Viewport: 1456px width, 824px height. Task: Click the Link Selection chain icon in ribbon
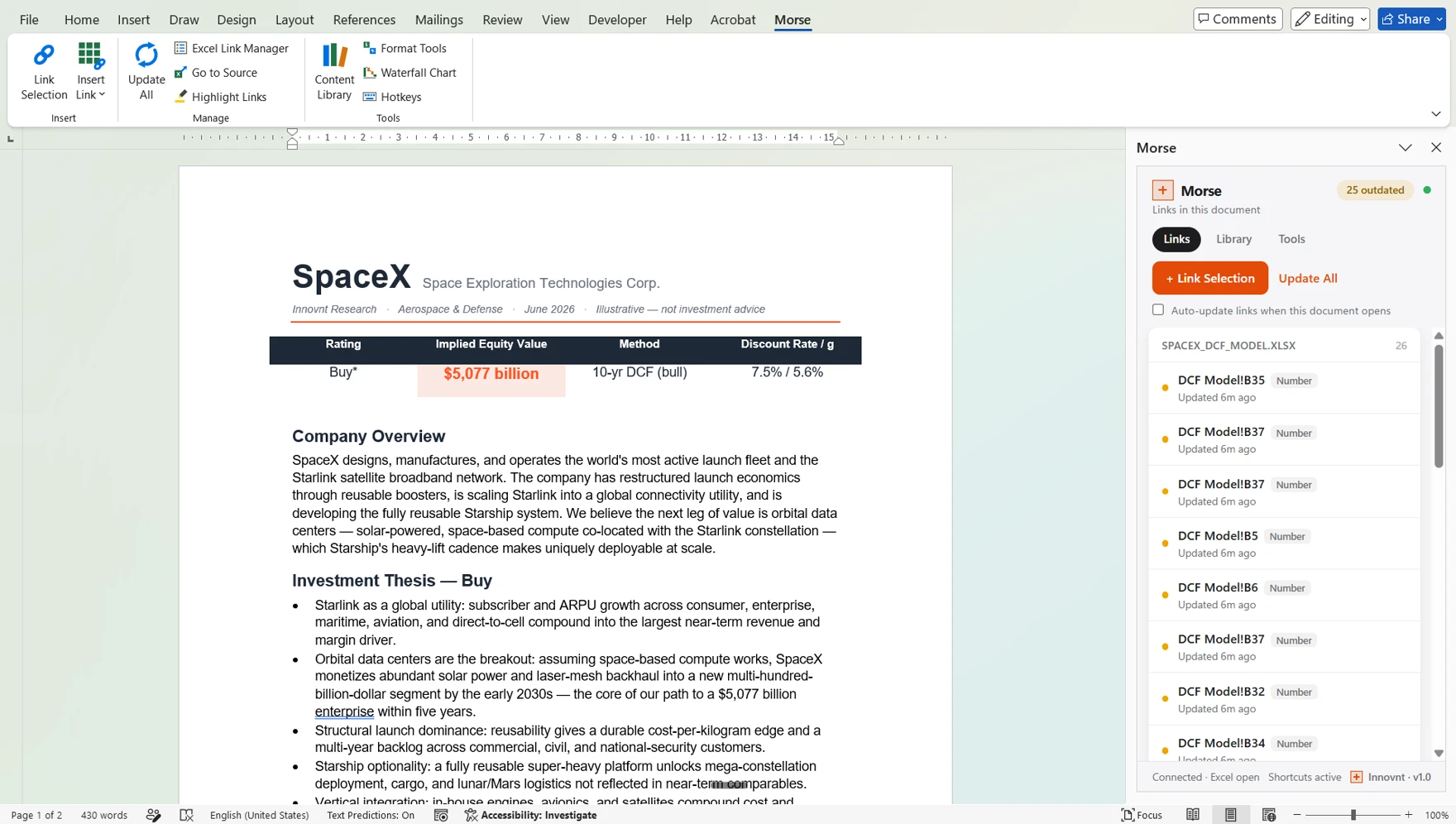coord(44,55)
